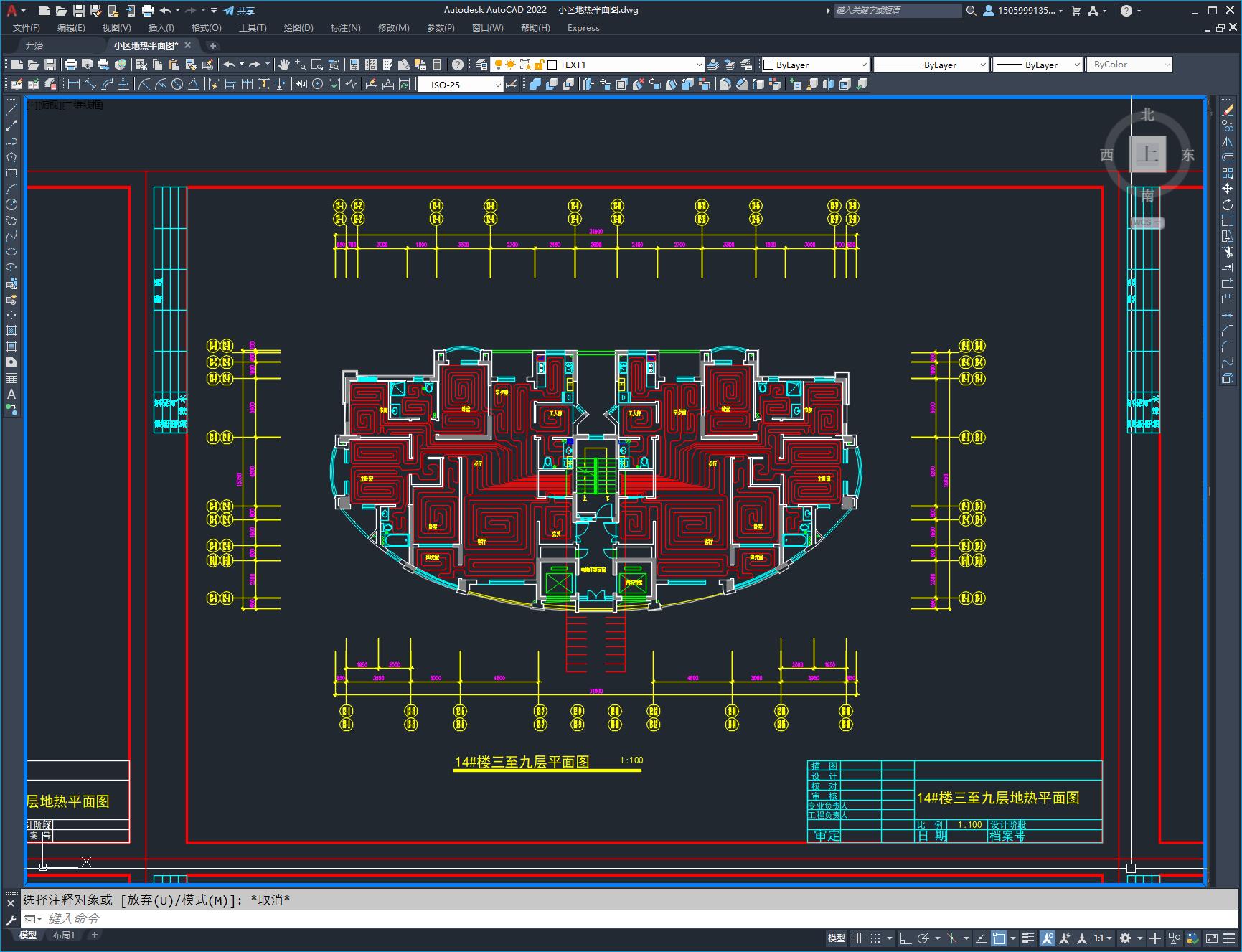Viewport: 1242px width, 952px height.
Task: Choose the Line draw tool
Action: pos(11,110)
